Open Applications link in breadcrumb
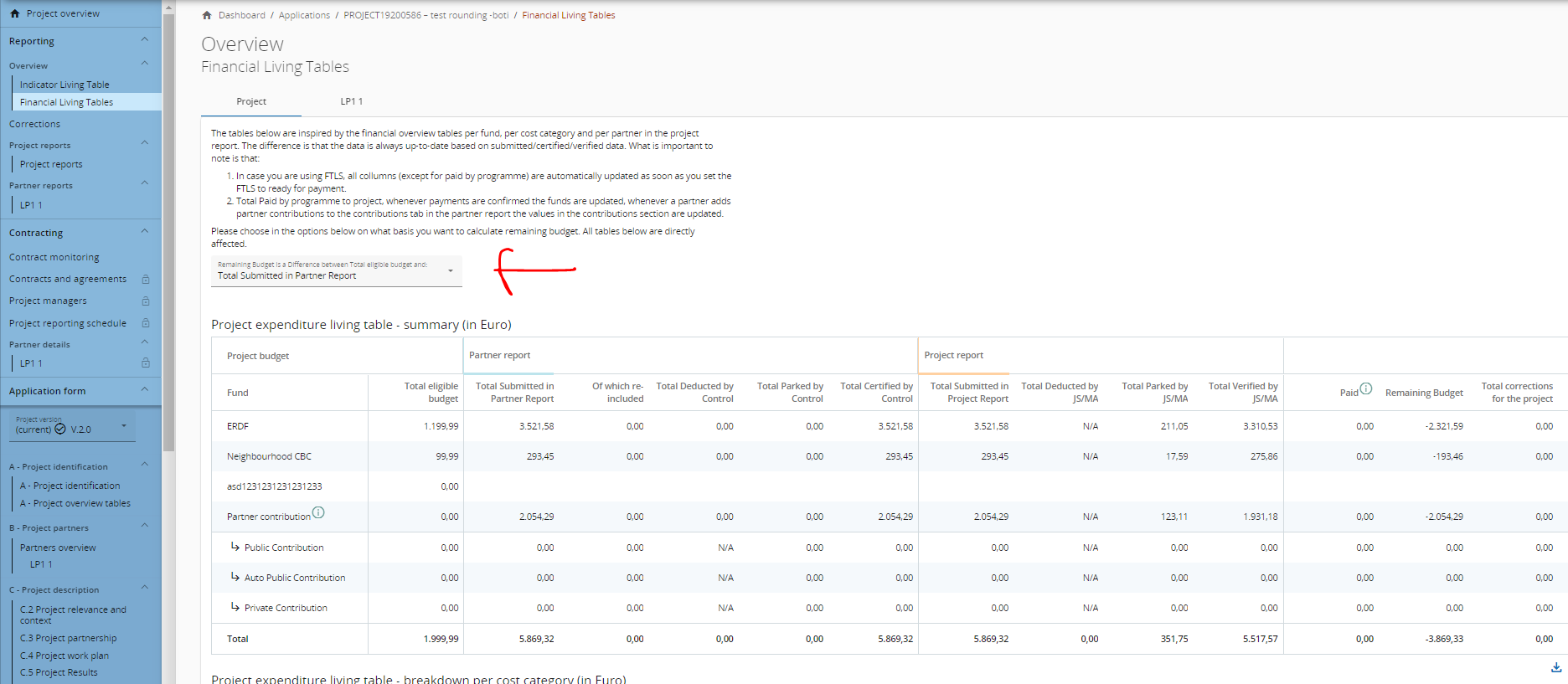Image resolution: width=1568 pixels, height=684 pixels. 304,15
